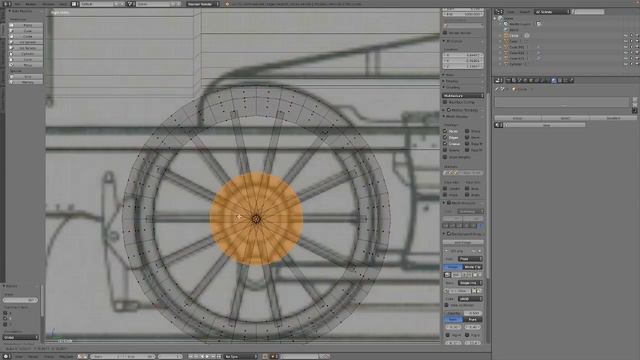
Task: Click Add Image button
Action: click(463, 242)
